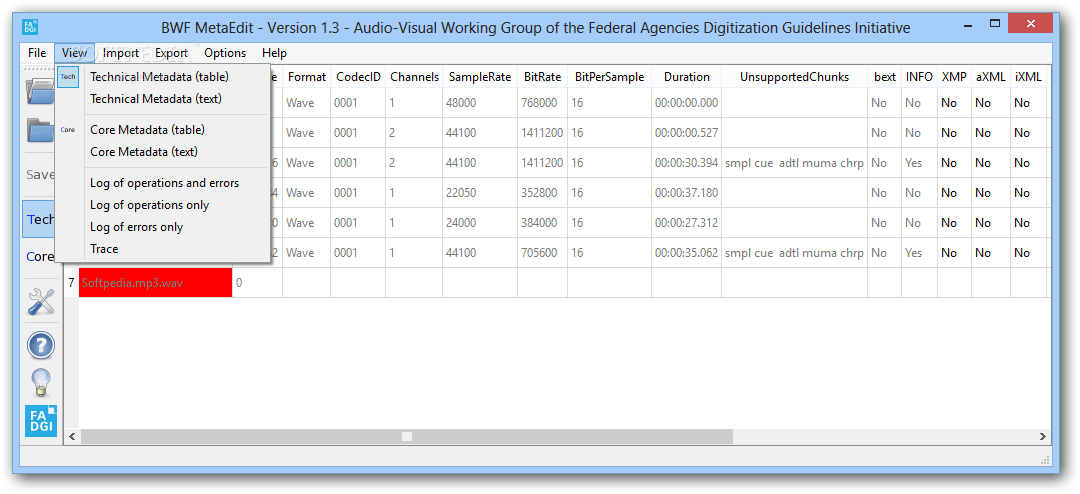1080x494 pixels.
Task: Sort by the Duration column header
Action: (x=687, y=77)
